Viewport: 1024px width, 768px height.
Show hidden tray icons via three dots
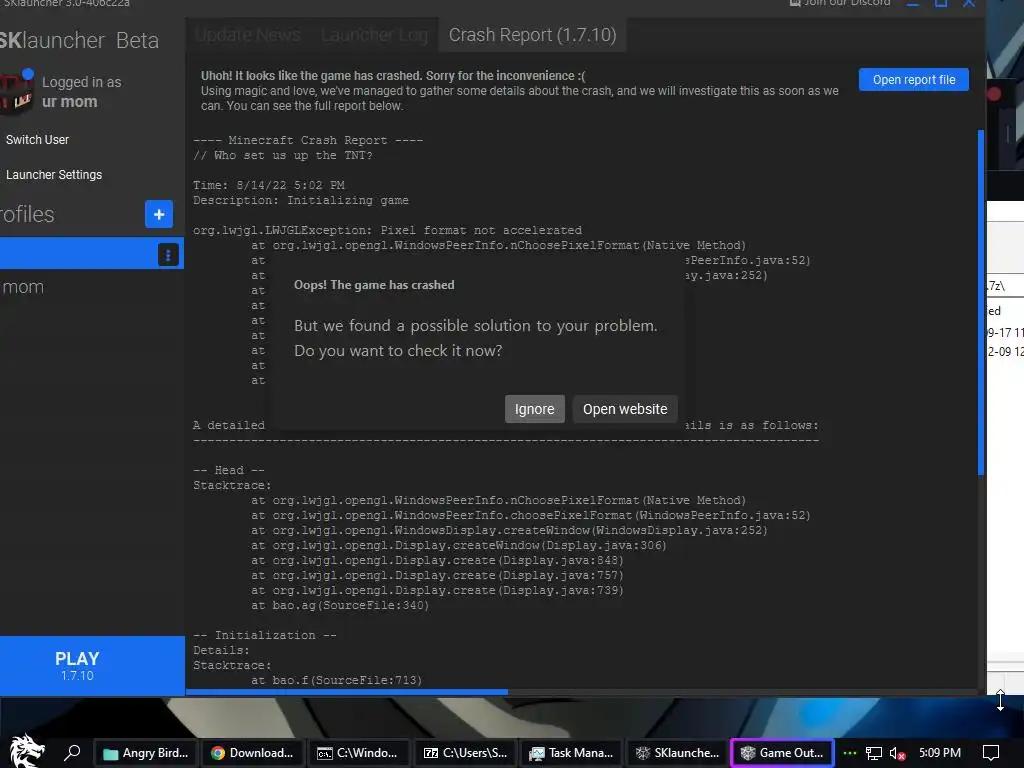click(x=850, y=753)
